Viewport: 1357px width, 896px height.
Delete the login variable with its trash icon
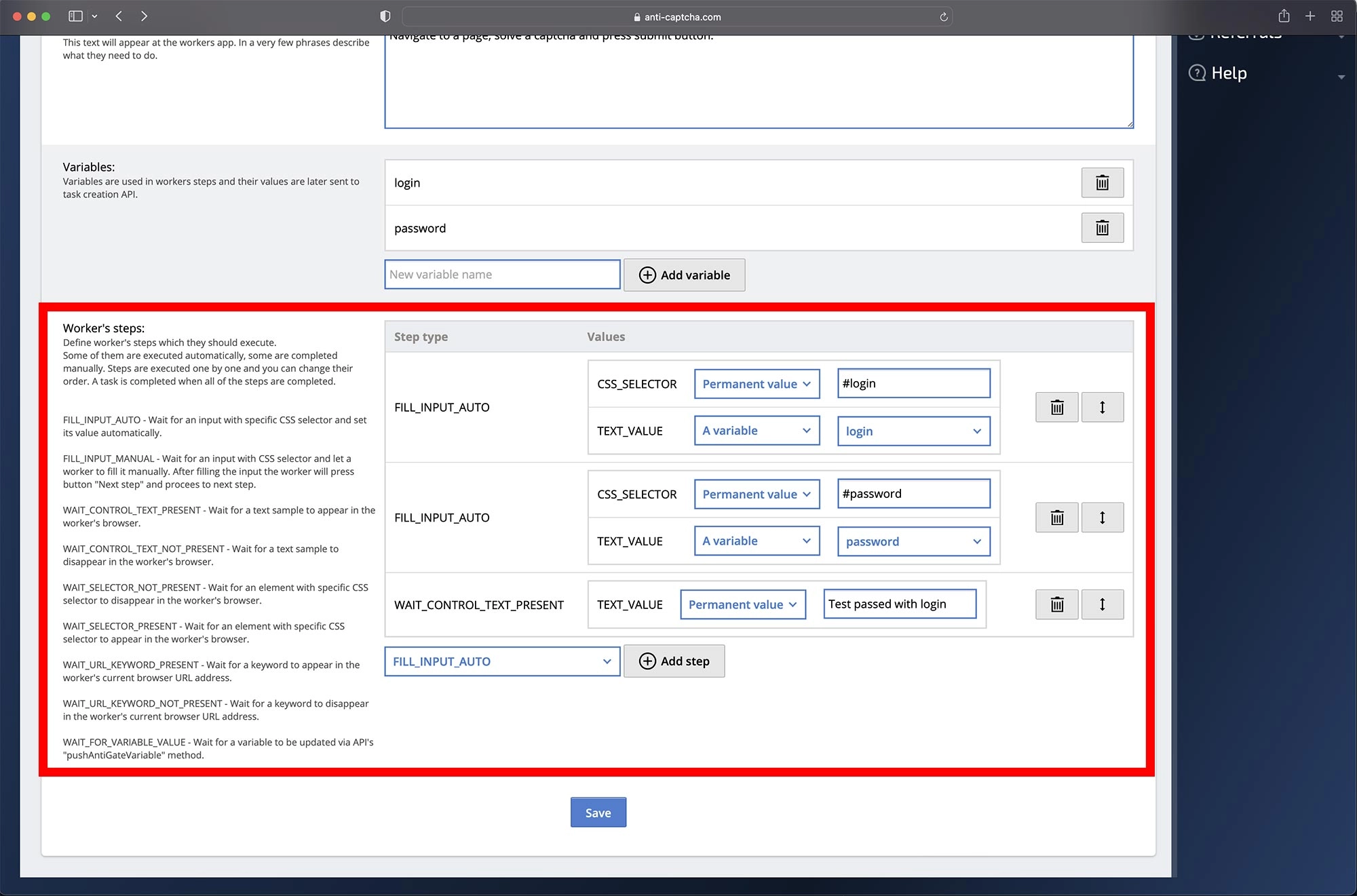point(1102,182)
